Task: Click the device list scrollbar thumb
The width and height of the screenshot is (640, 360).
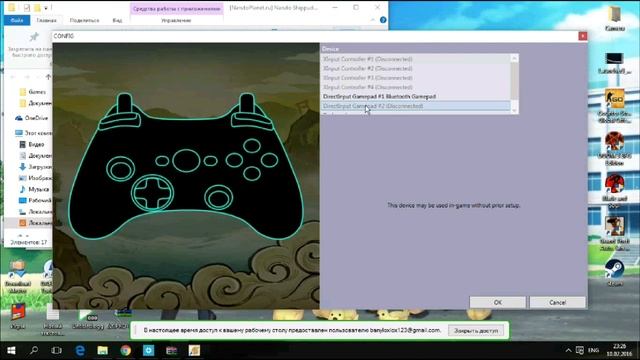Action: click(514, 81)
